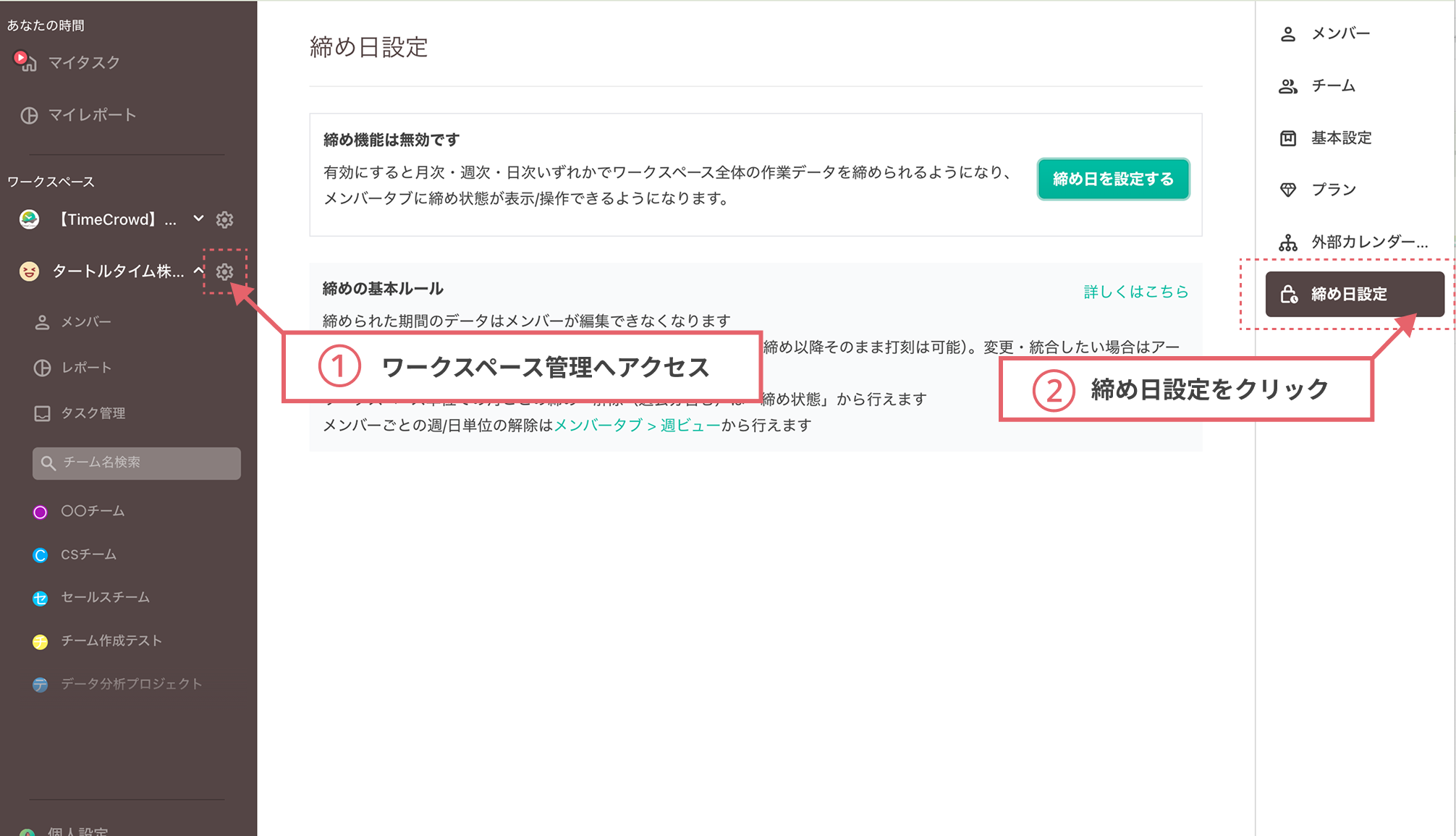Click person icon in right menu メンバー

coord(1288,34)
